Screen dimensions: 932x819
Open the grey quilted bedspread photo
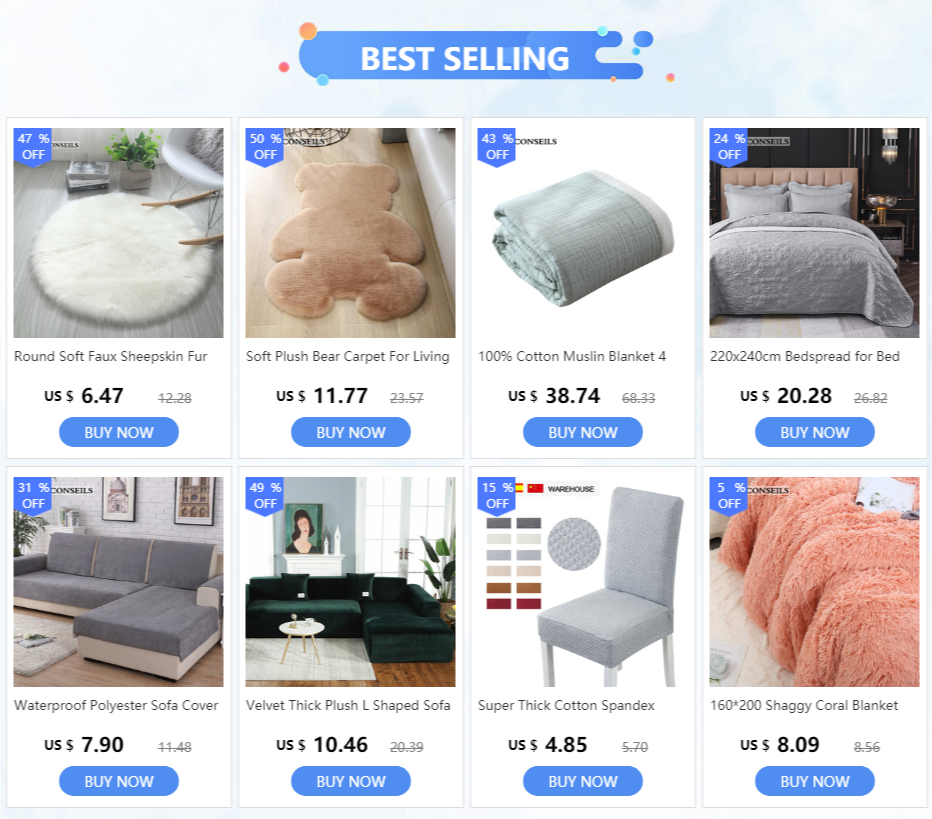(x=814, y=233)
